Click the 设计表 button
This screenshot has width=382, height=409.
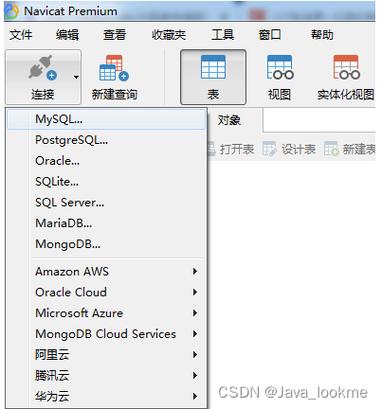pos(289,149)
